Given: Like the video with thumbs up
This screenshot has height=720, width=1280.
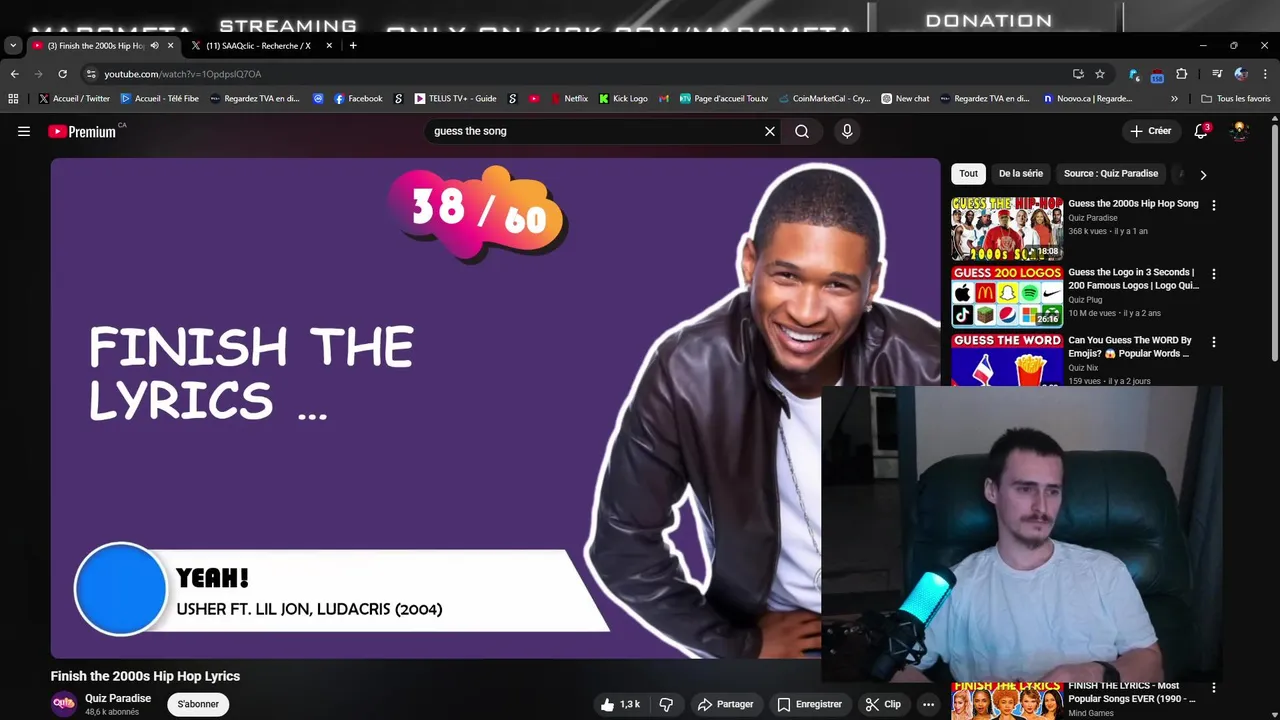Looking at the screenshot, I should [x=620, y=704].
